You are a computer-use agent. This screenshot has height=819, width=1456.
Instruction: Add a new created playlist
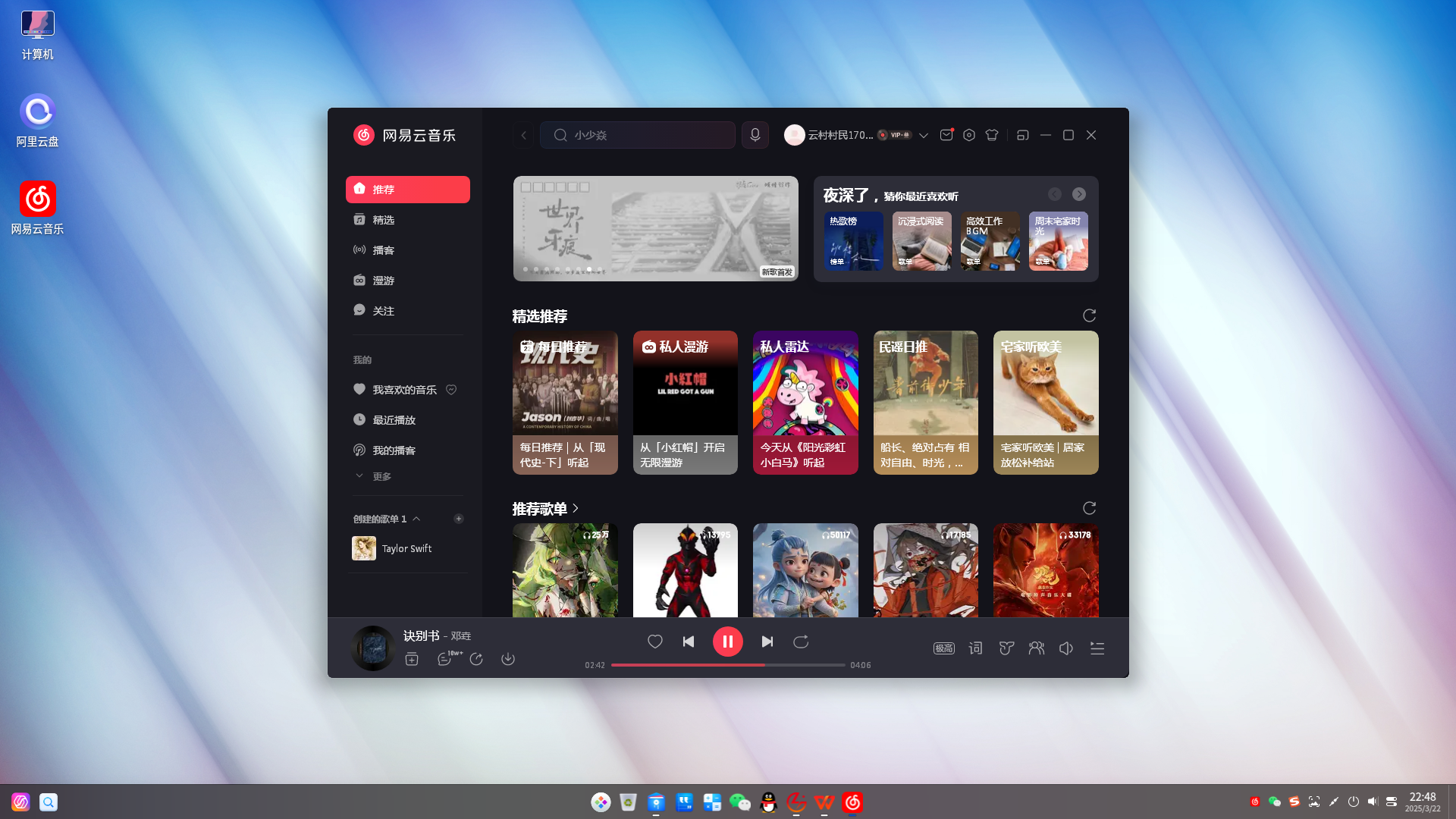459,519
